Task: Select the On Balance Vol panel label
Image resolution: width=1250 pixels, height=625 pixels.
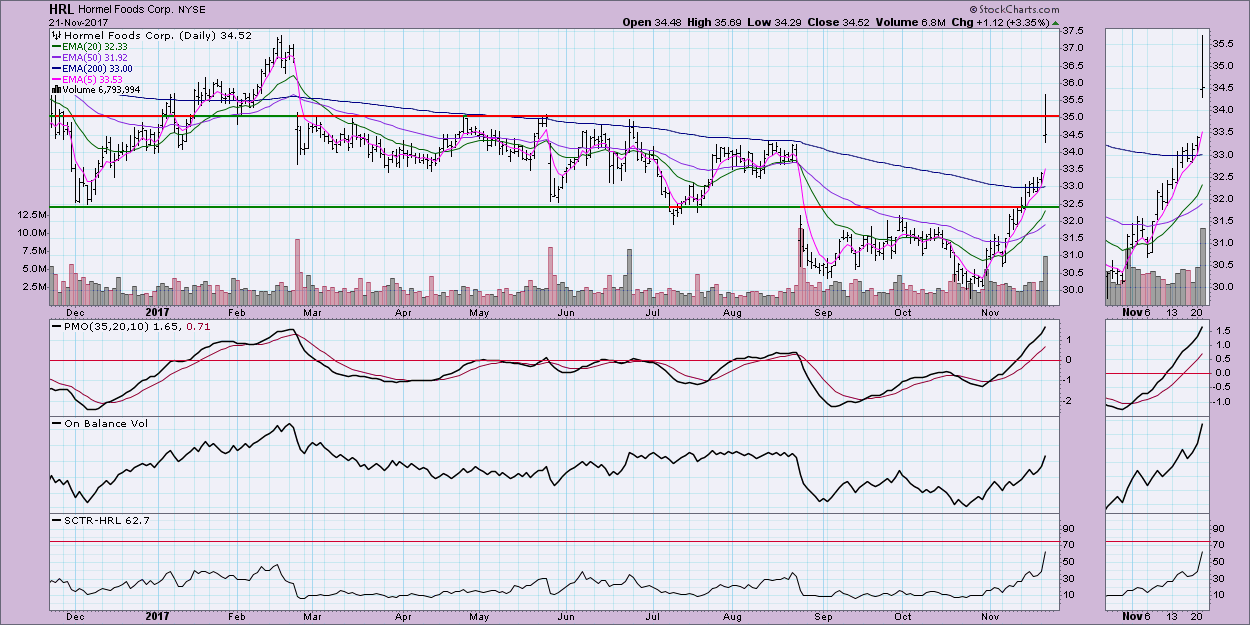Action: point(92,424)
